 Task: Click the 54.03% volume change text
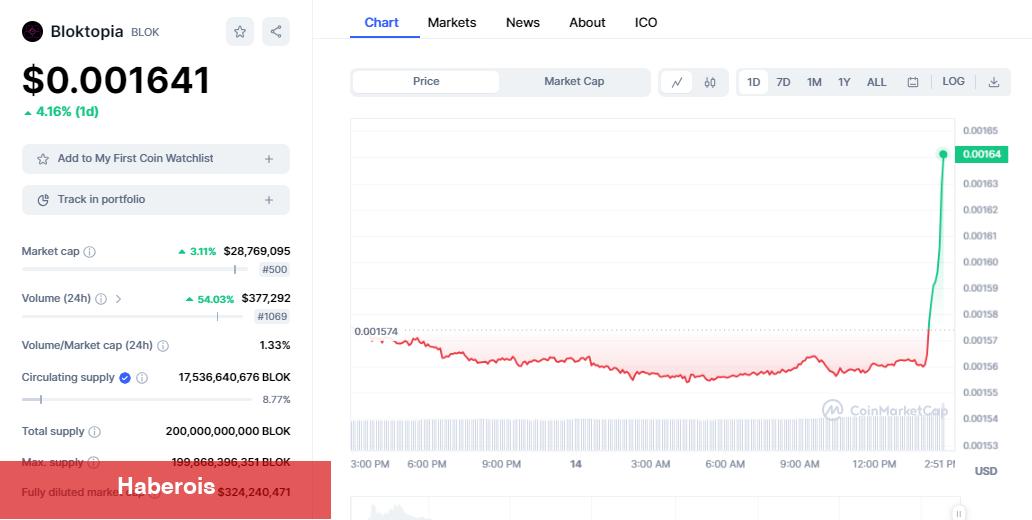pyautogui.click(x=215, y=299)
